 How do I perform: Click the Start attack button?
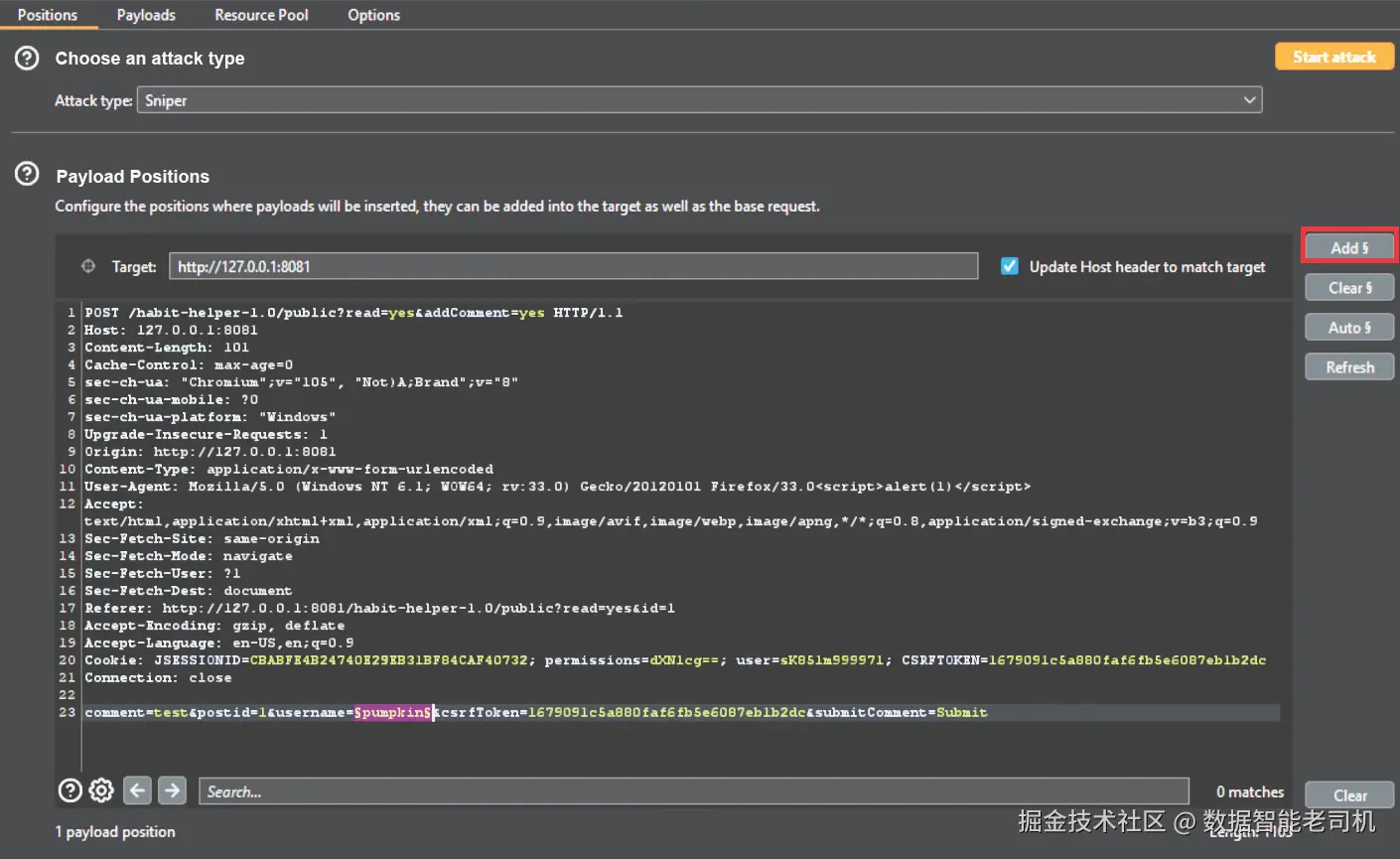(1334, 57)
